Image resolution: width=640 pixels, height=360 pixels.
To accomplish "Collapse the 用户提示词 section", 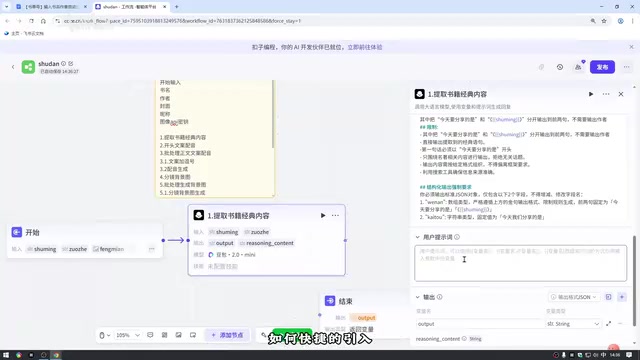I will point(418,237).
